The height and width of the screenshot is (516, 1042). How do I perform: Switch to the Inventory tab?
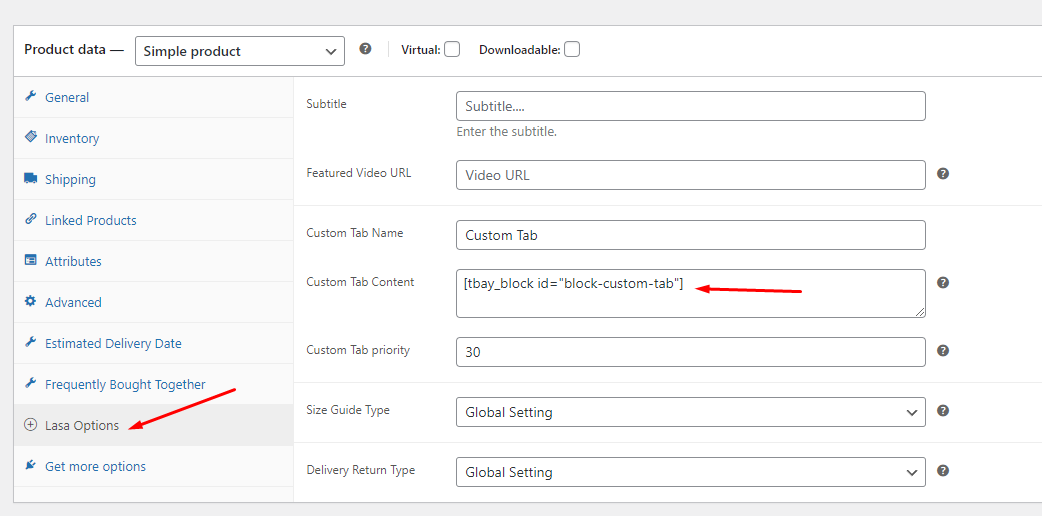point(72,139)
